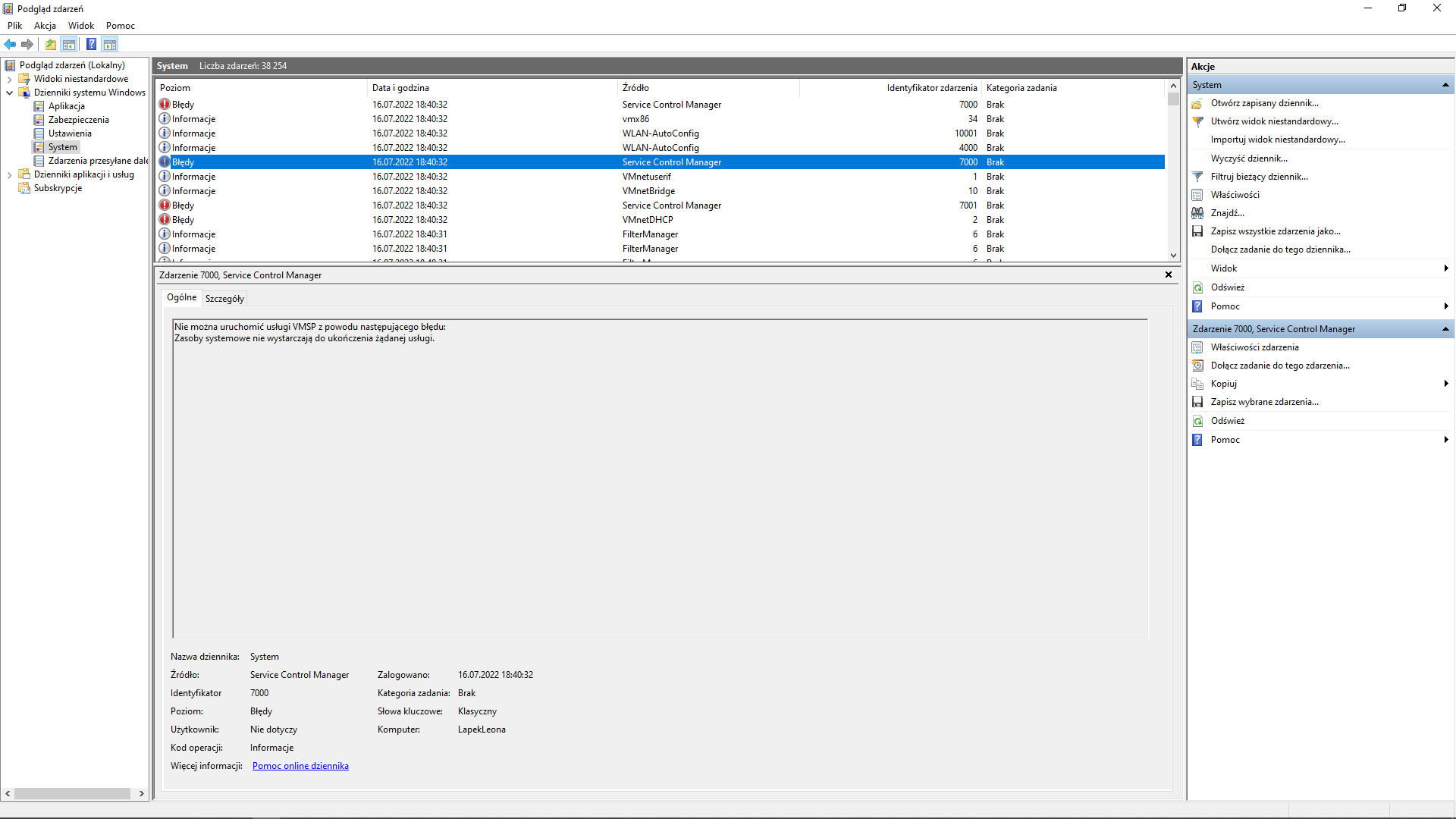Open the Pomoc submenu arrow under System
Screen dimensions: 1456x819
coord(1446,306)
